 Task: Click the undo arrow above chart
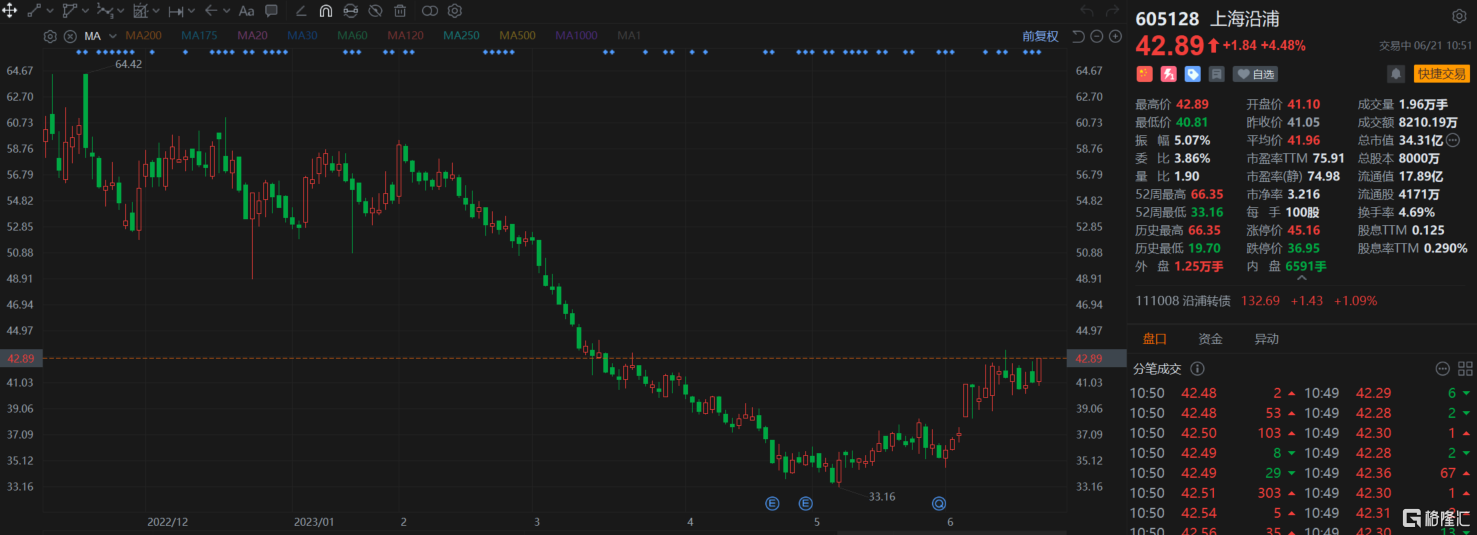(x=1087, y=11)
